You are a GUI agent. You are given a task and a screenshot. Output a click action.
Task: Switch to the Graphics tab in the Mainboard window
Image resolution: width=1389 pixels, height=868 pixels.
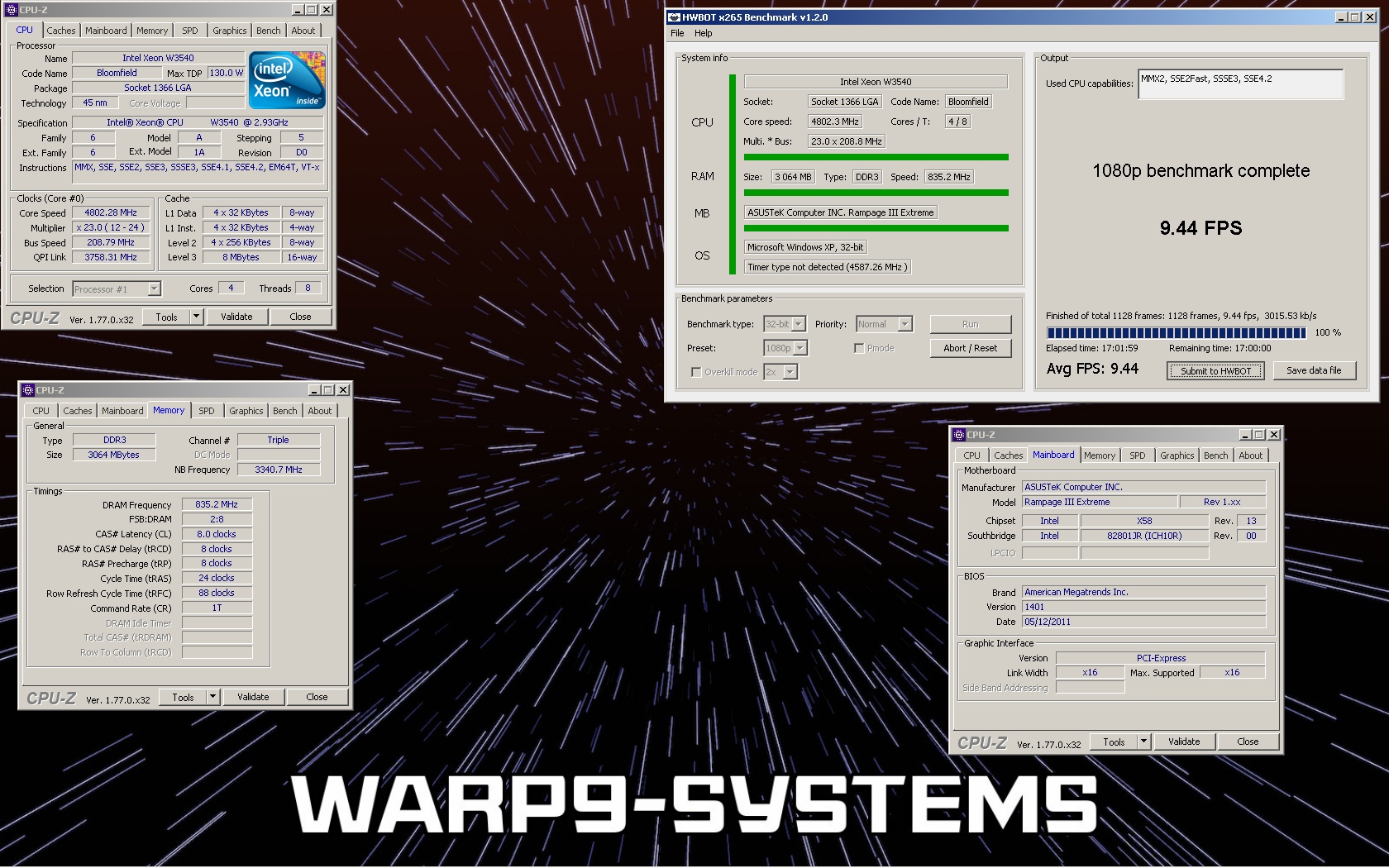pos(1177,455)
